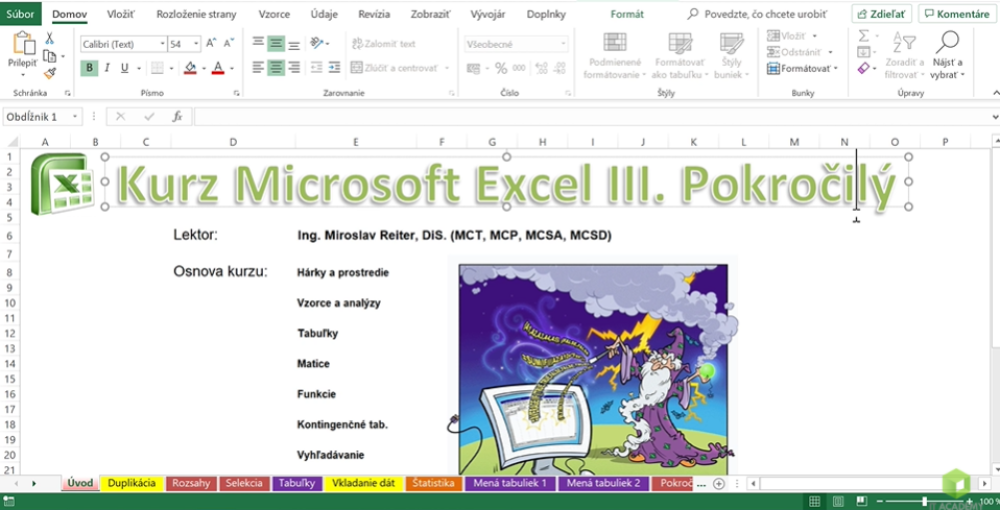Viewport: 1000px width, 510px height.
Task: Toggle Italic formatting button
Action: 107,68
